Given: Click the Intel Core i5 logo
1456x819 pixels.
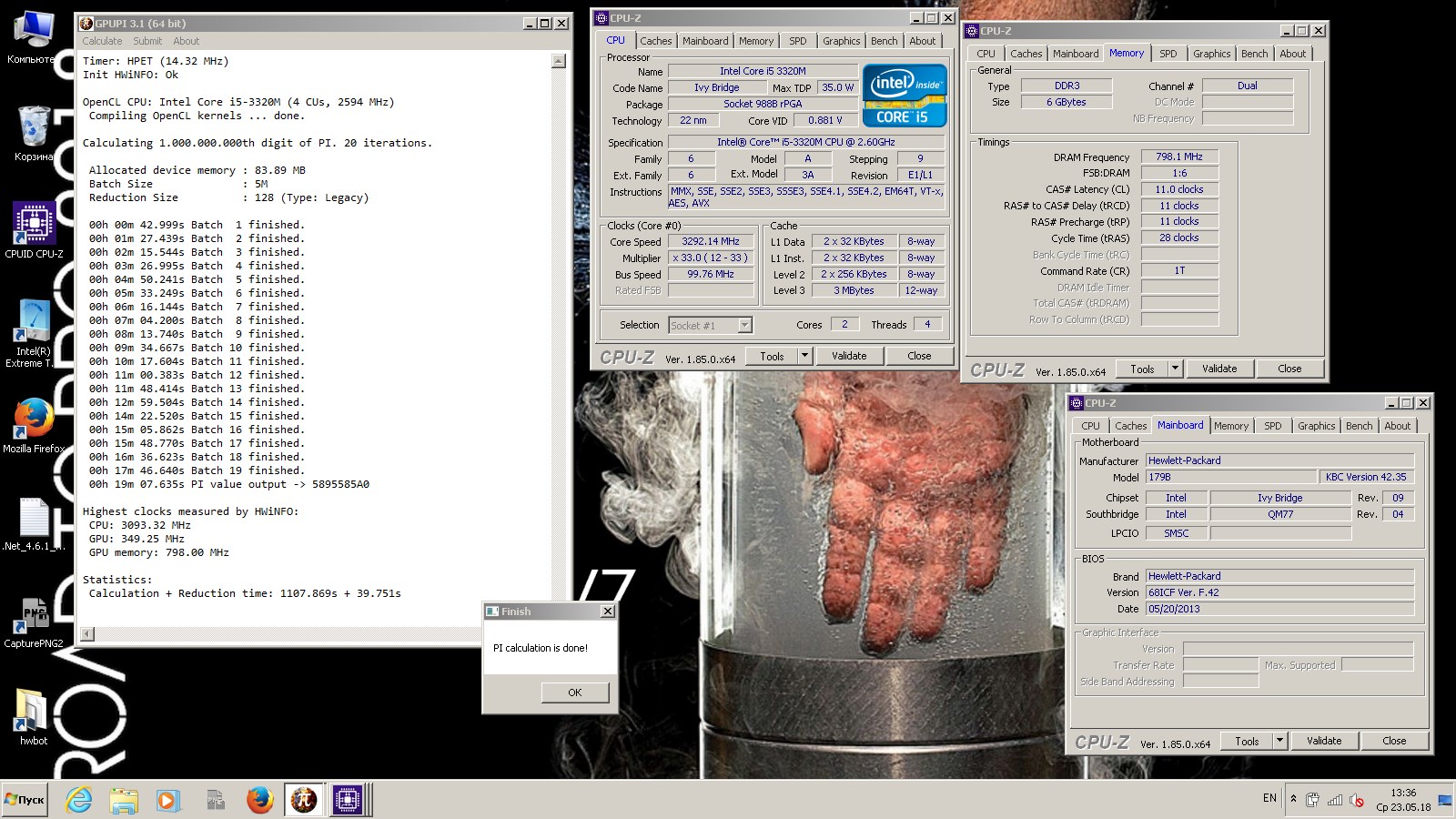Looking at the screenshot, I should [x=905, y=96].
